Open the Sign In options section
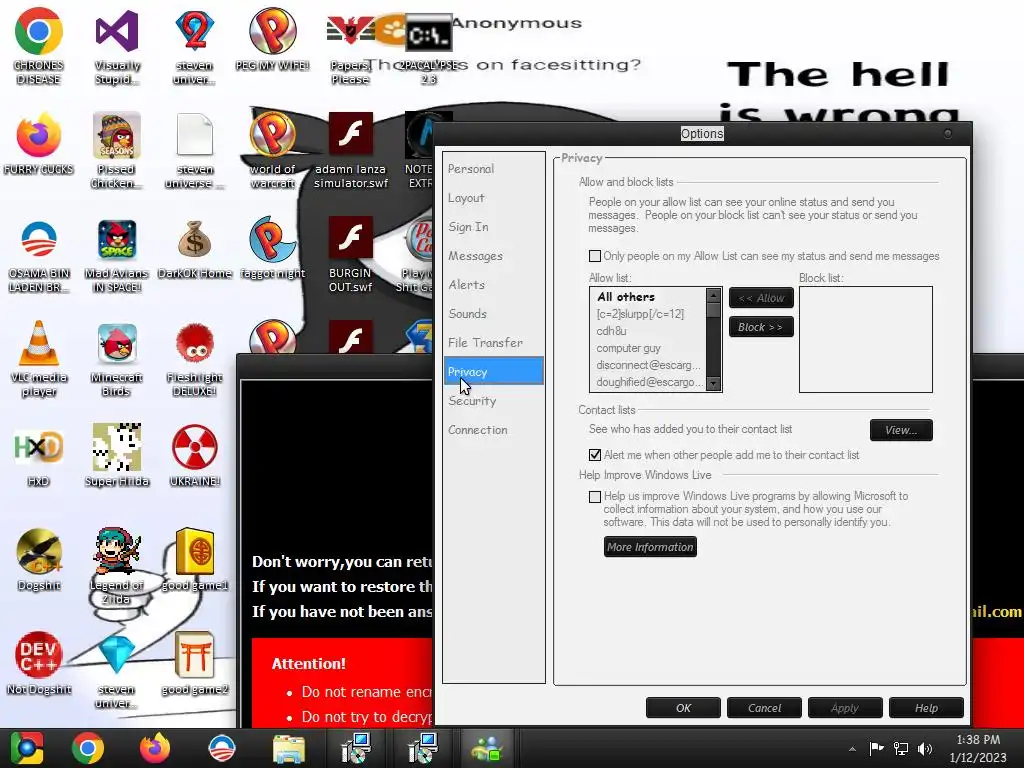Image resolution: width=1024 pixels, height=768 pixels. [x=493, y=227]
